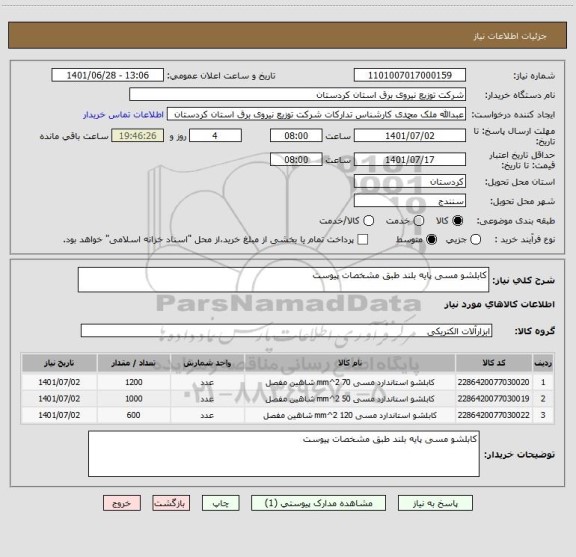Open اطلاعات تماس خریدار link
The width and height of the screenshot is (576, 557).
click(123, 115)
